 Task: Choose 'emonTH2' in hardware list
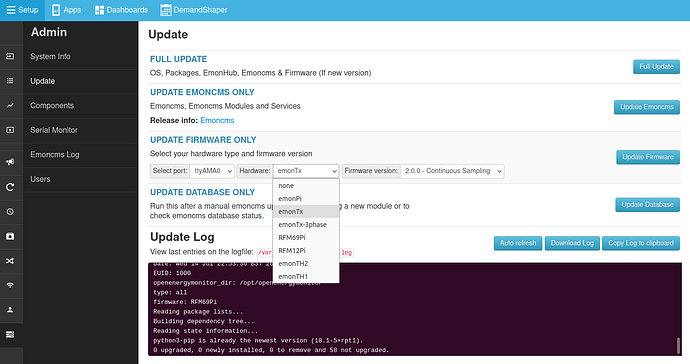point(306,264)
